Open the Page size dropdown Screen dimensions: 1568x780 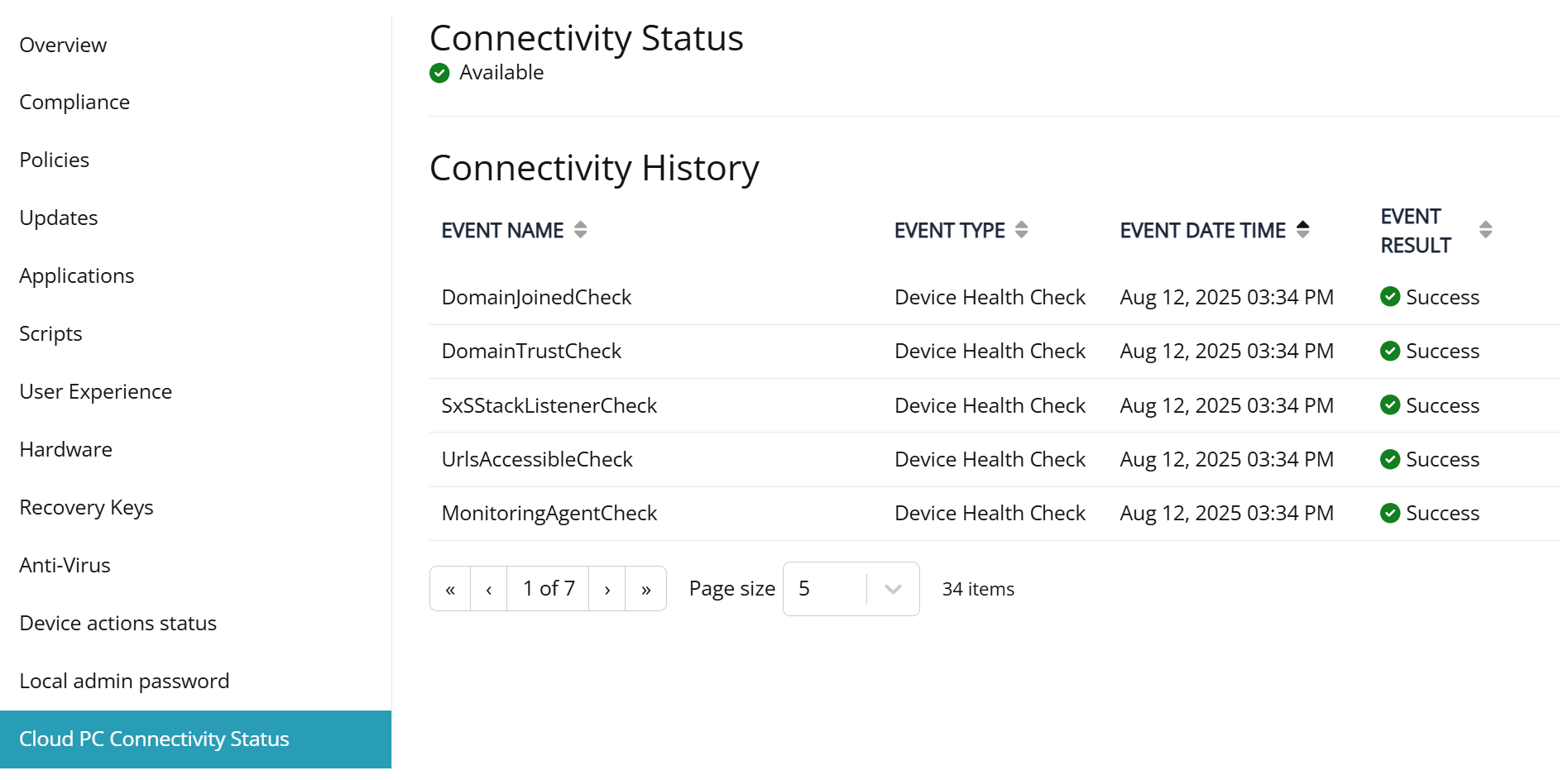coord(850,589)
